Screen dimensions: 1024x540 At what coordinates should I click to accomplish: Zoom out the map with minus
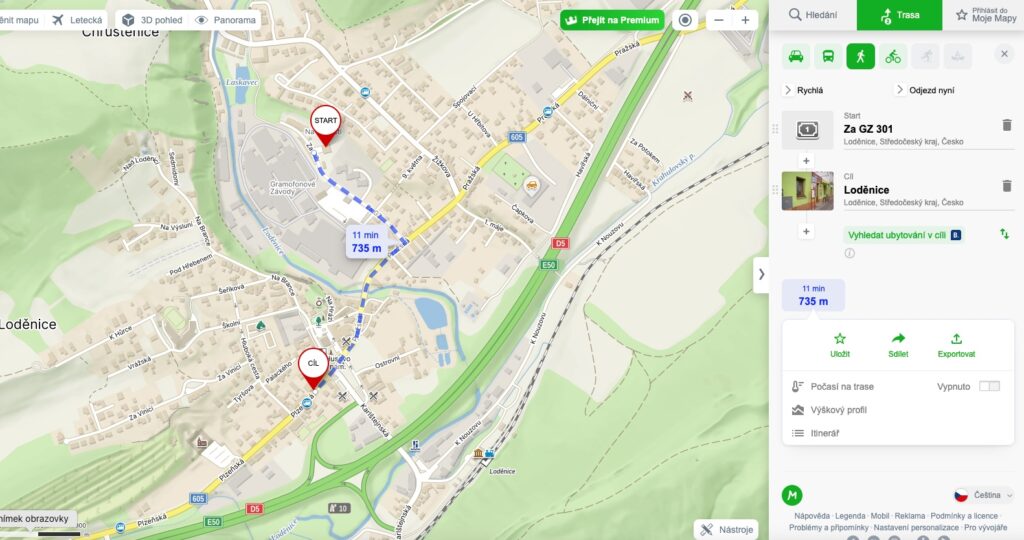point(719,20)
